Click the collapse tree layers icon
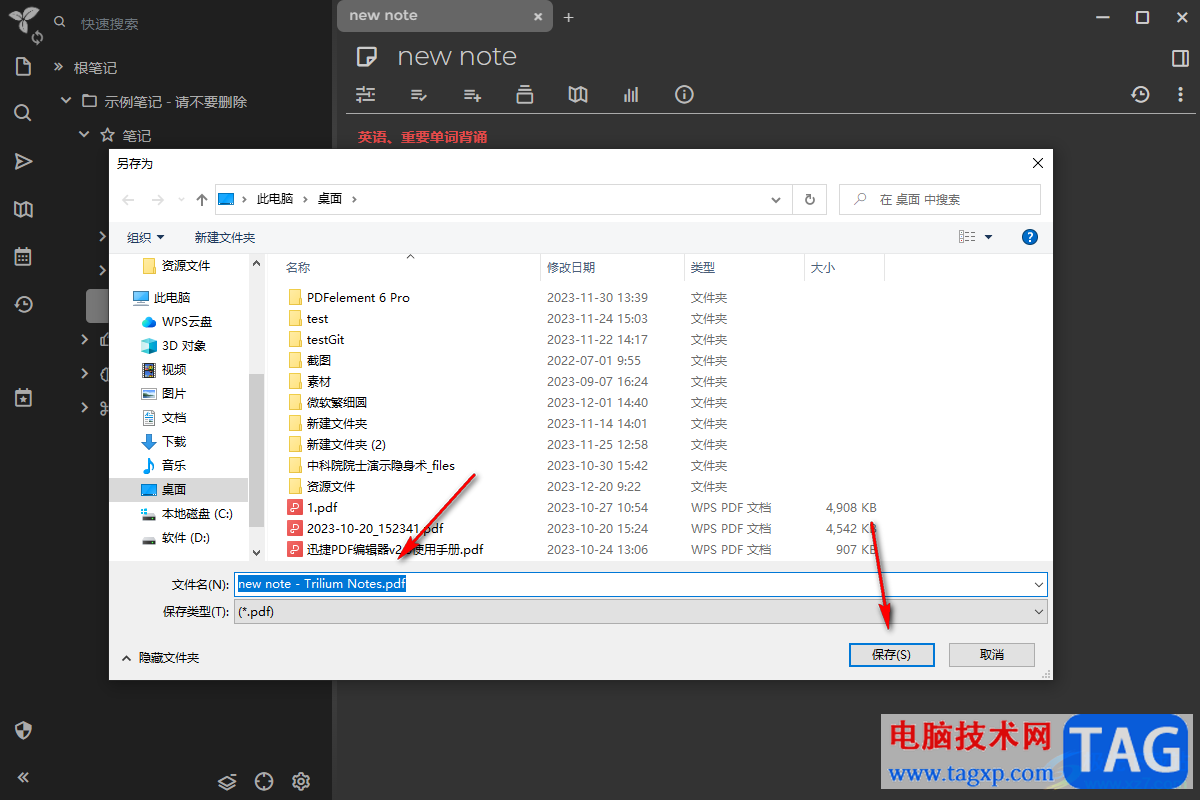This screenshot has height=800, width=1200. (227, 781)
